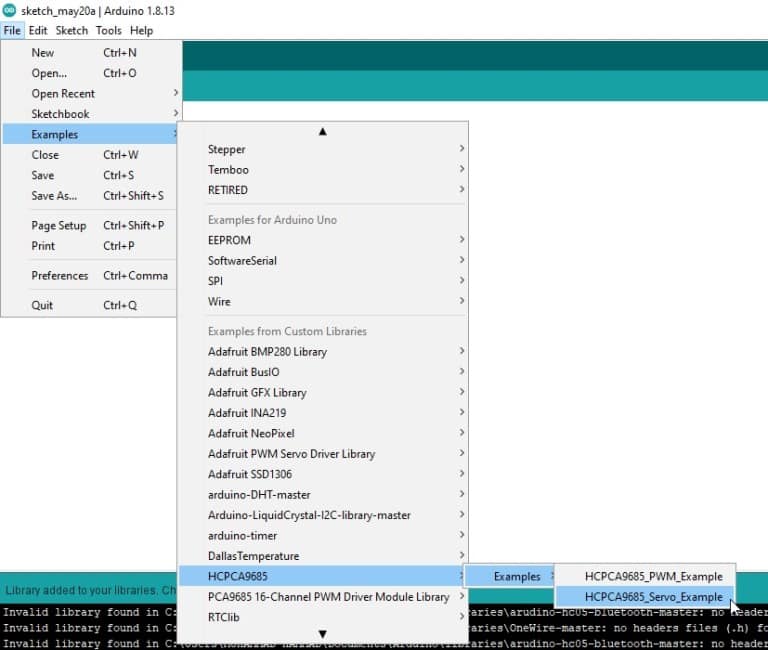Open the Tools menu
The height and width of the screenshot is (650, 768).
coord(108,31)
